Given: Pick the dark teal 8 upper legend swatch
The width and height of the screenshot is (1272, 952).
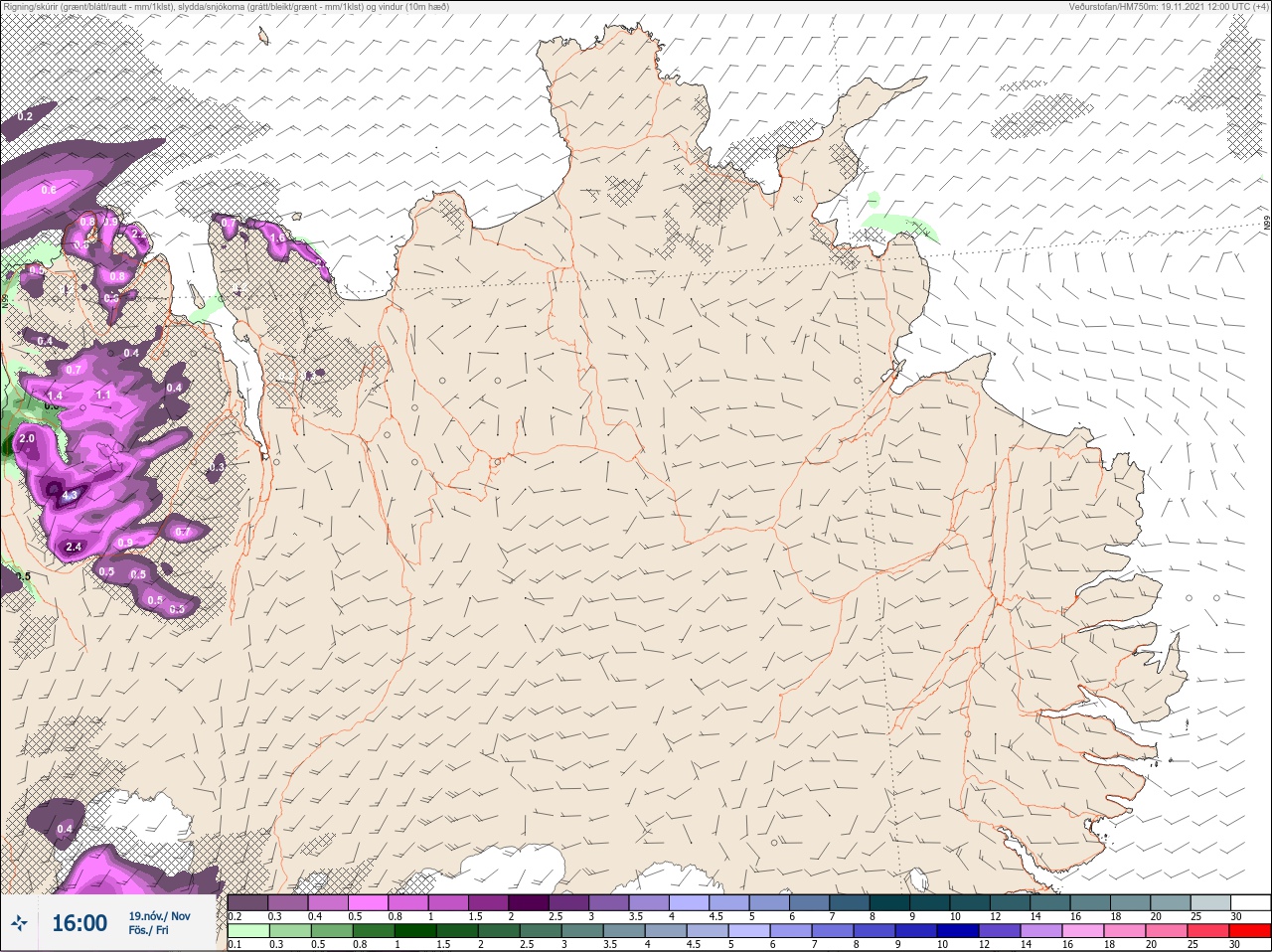Looking at the screenshot, I should click(x=890, y=902).
